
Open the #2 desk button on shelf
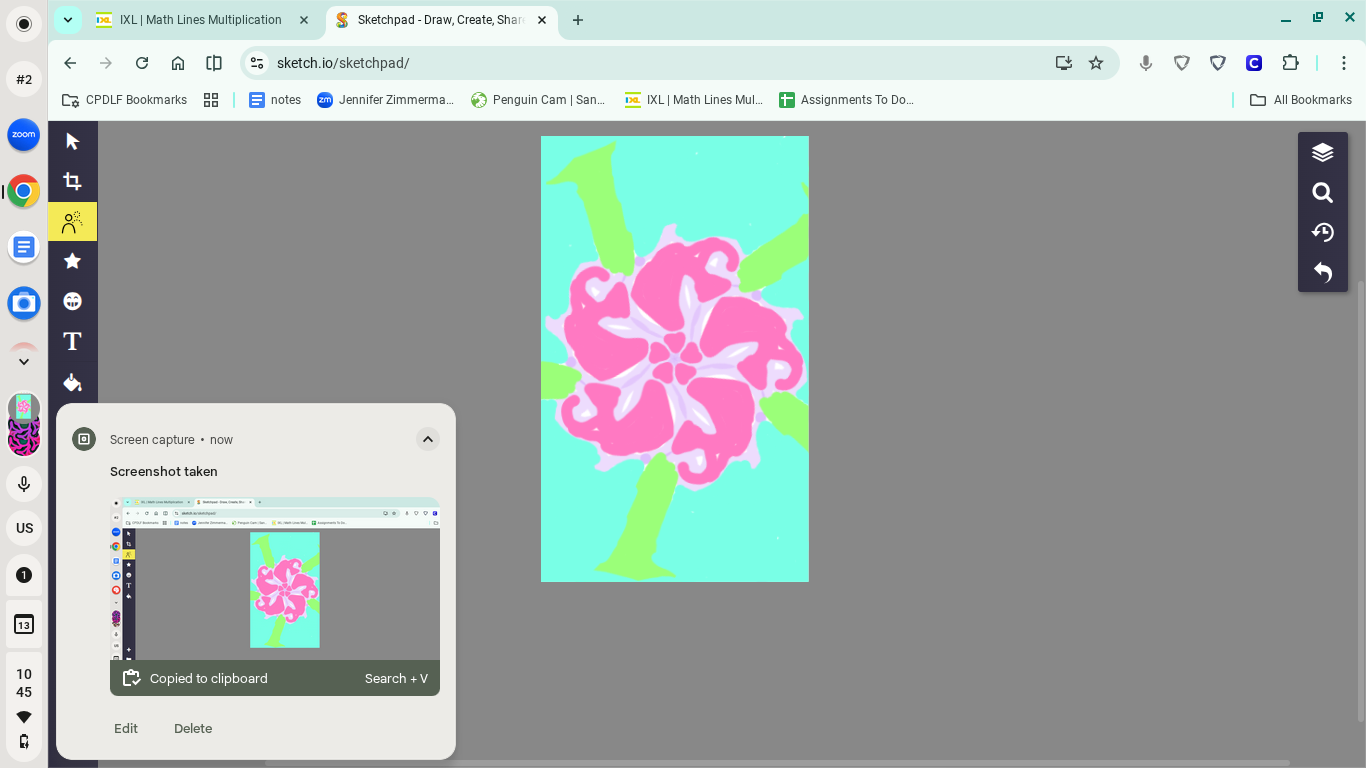tap(24, 79)
